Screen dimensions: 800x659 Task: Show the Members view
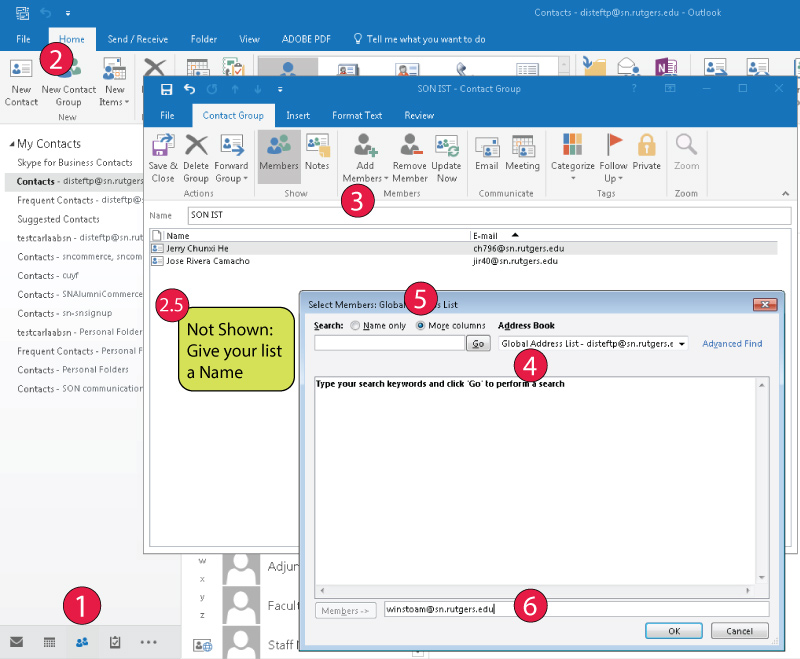pos(279,157)
